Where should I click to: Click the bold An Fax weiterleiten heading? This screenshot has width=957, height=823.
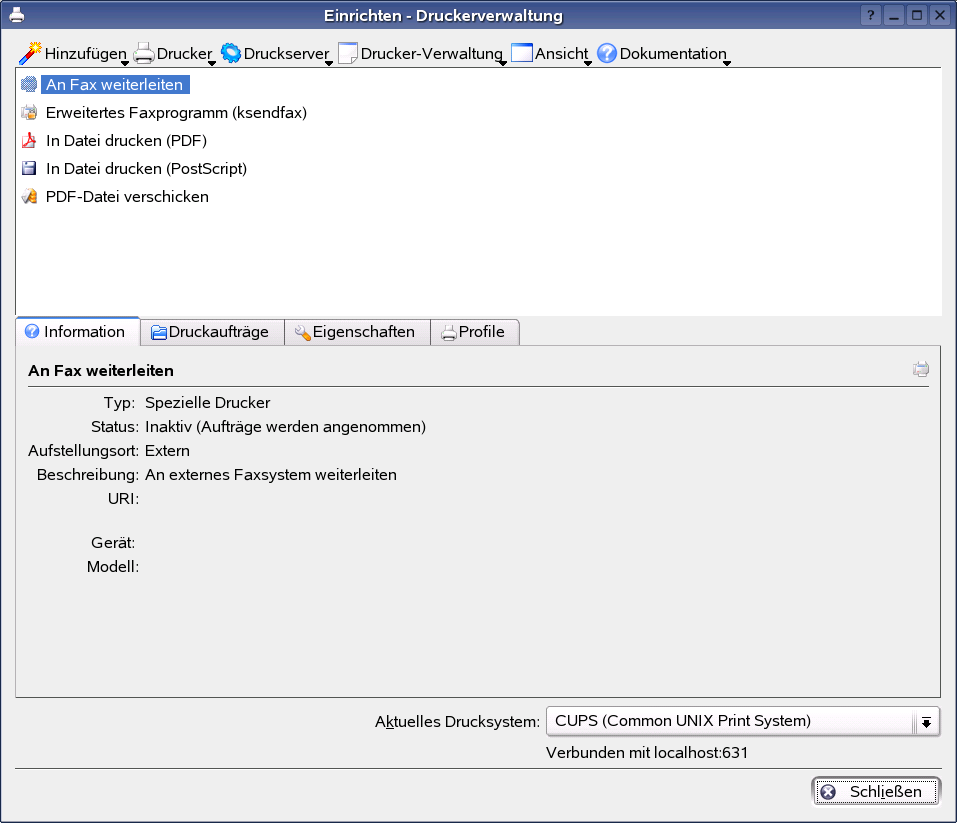(101, 371)
